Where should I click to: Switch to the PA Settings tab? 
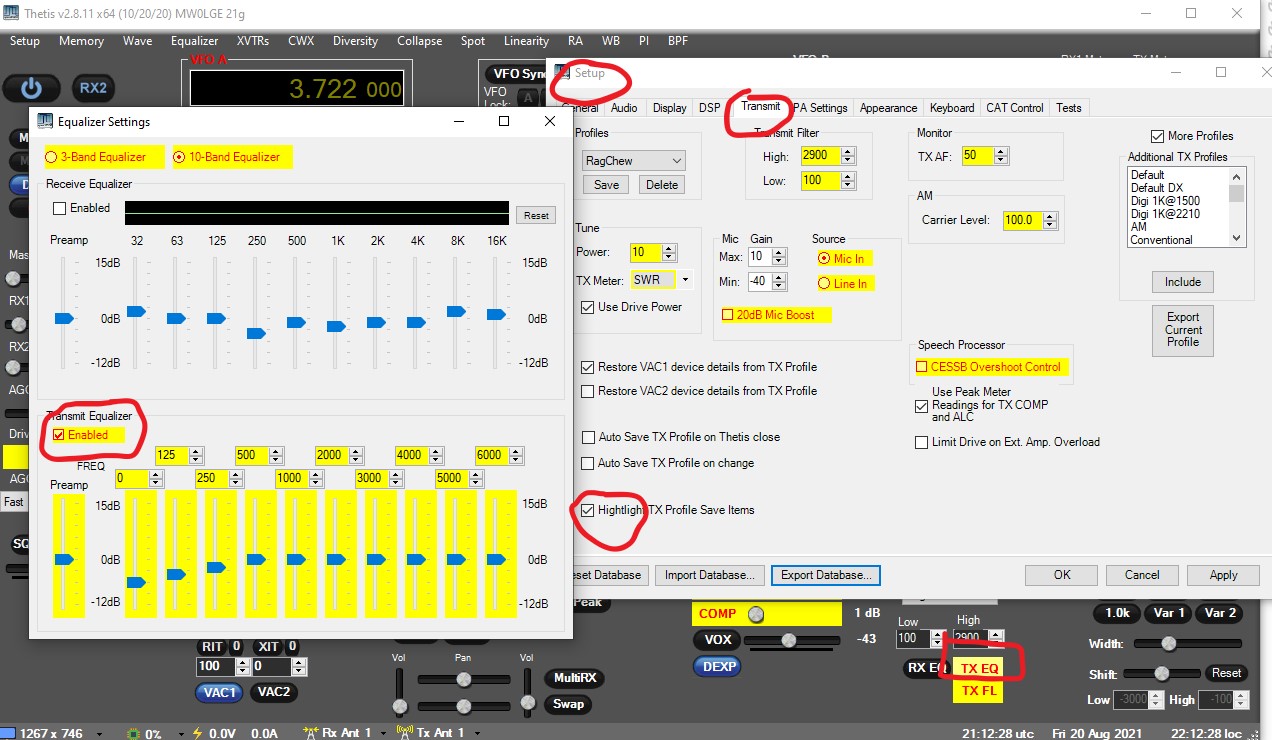820,108
